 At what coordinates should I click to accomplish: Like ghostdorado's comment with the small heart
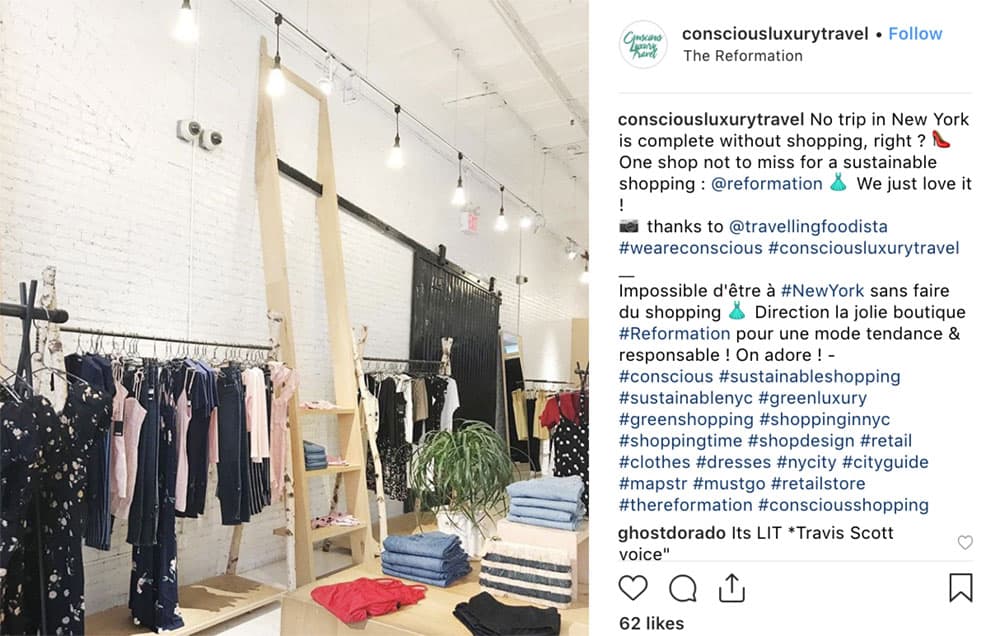[x=965, y=542]
